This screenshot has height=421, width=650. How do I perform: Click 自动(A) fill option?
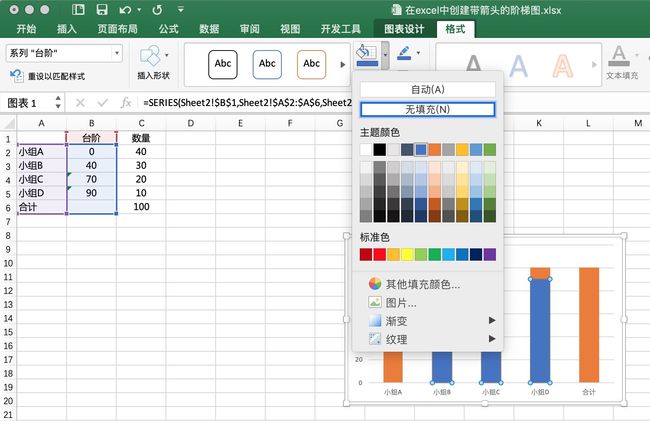(x=427, y=90)
